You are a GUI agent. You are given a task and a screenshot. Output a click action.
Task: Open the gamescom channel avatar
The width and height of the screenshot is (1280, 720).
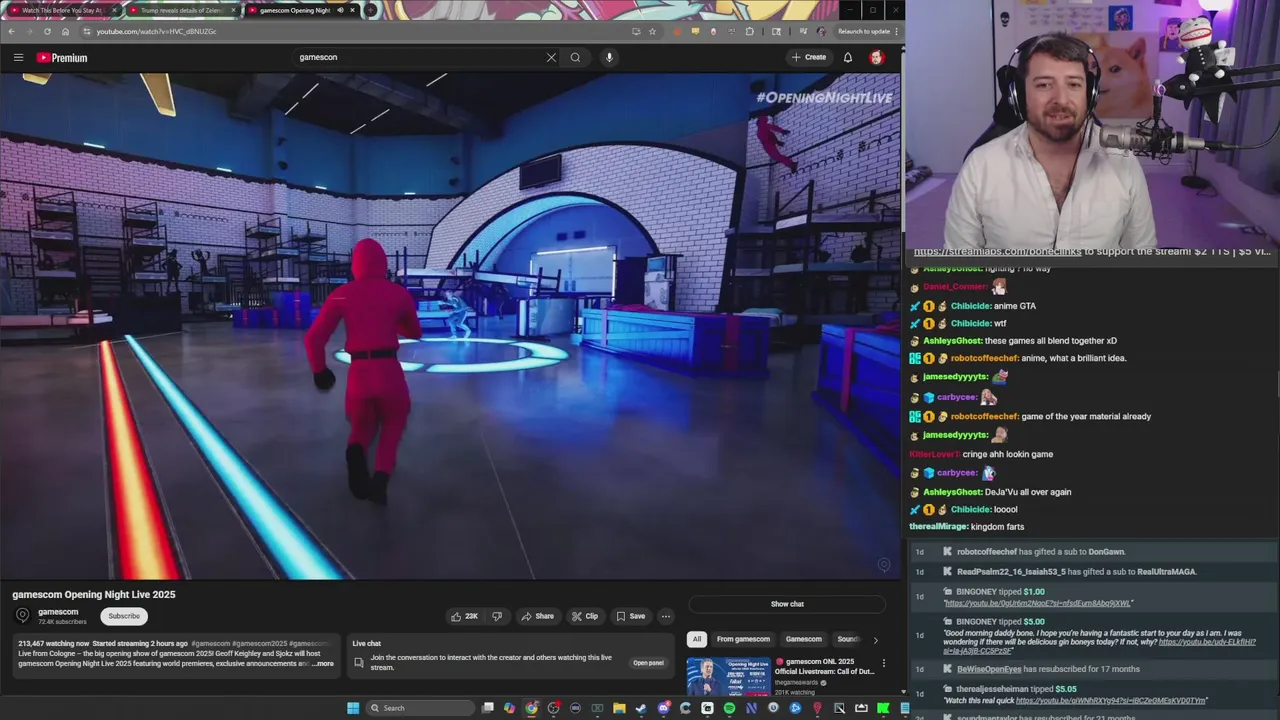[22, 616]
